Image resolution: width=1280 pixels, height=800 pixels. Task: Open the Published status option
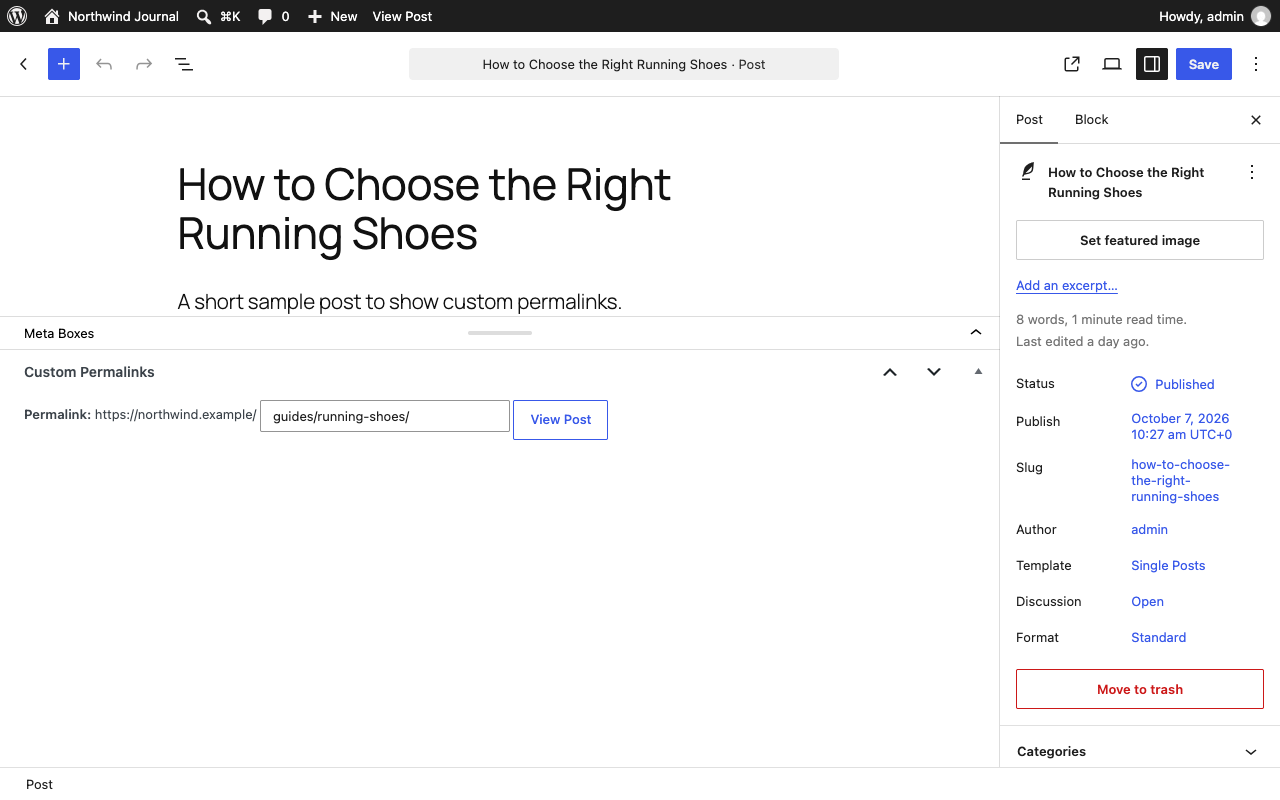[1173, 384]
